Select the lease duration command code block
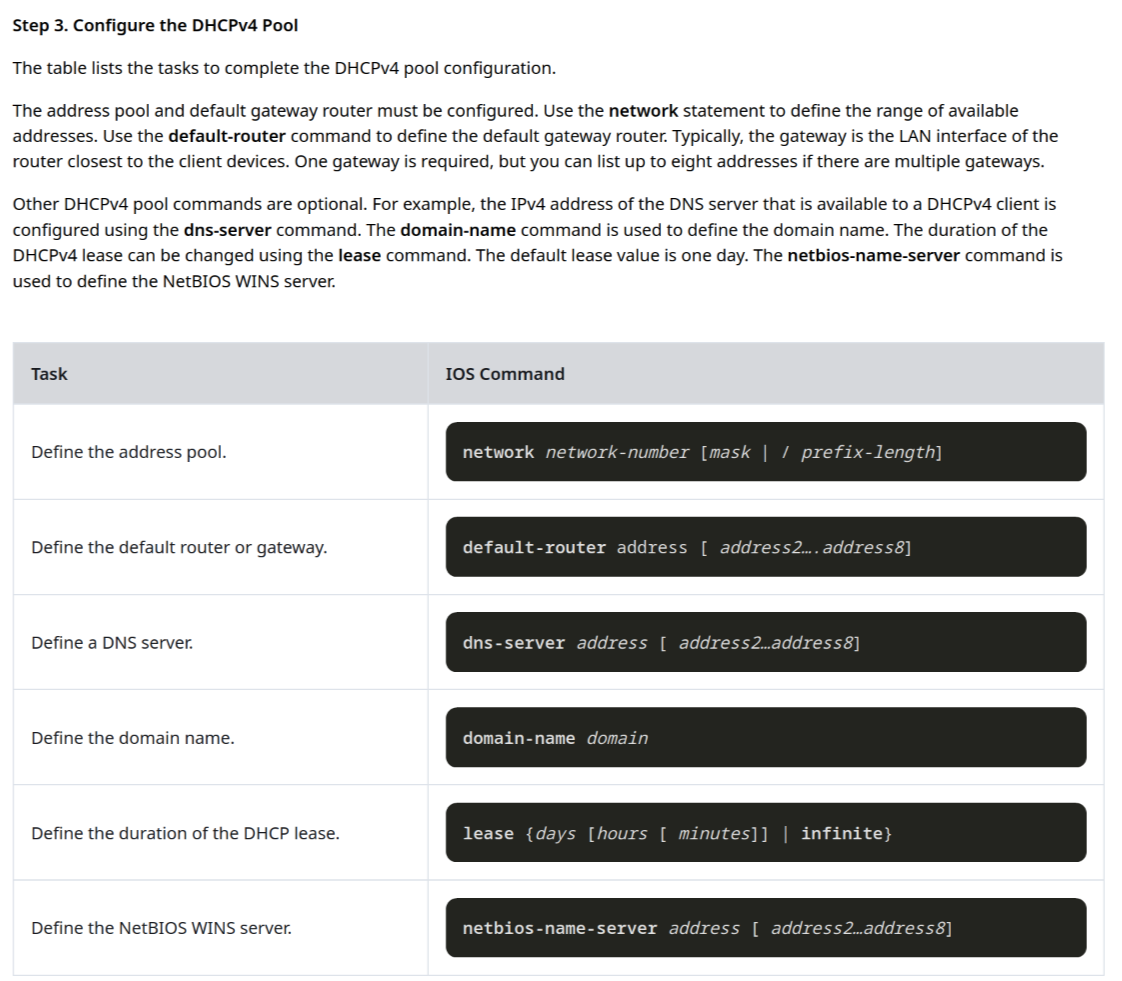The image size is (1122, 981). (x=766, y=832)
